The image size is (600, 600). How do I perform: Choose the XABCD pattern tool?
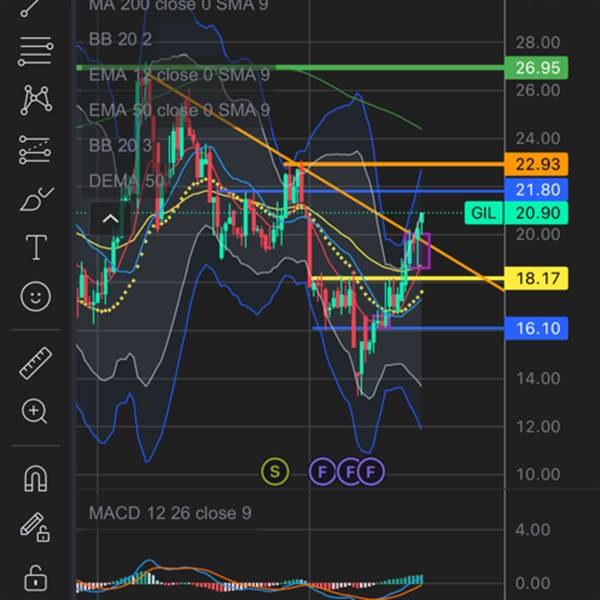[x=36, y=100]
